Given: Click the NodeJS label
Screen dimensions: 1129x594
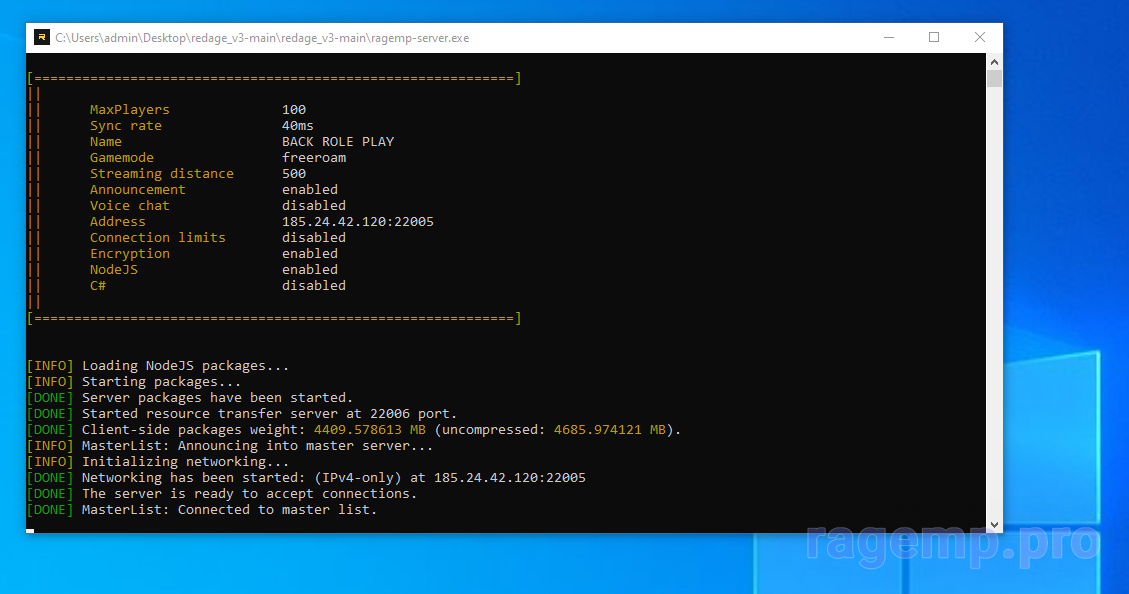Looking at the screenshot, I should [114, 269].
